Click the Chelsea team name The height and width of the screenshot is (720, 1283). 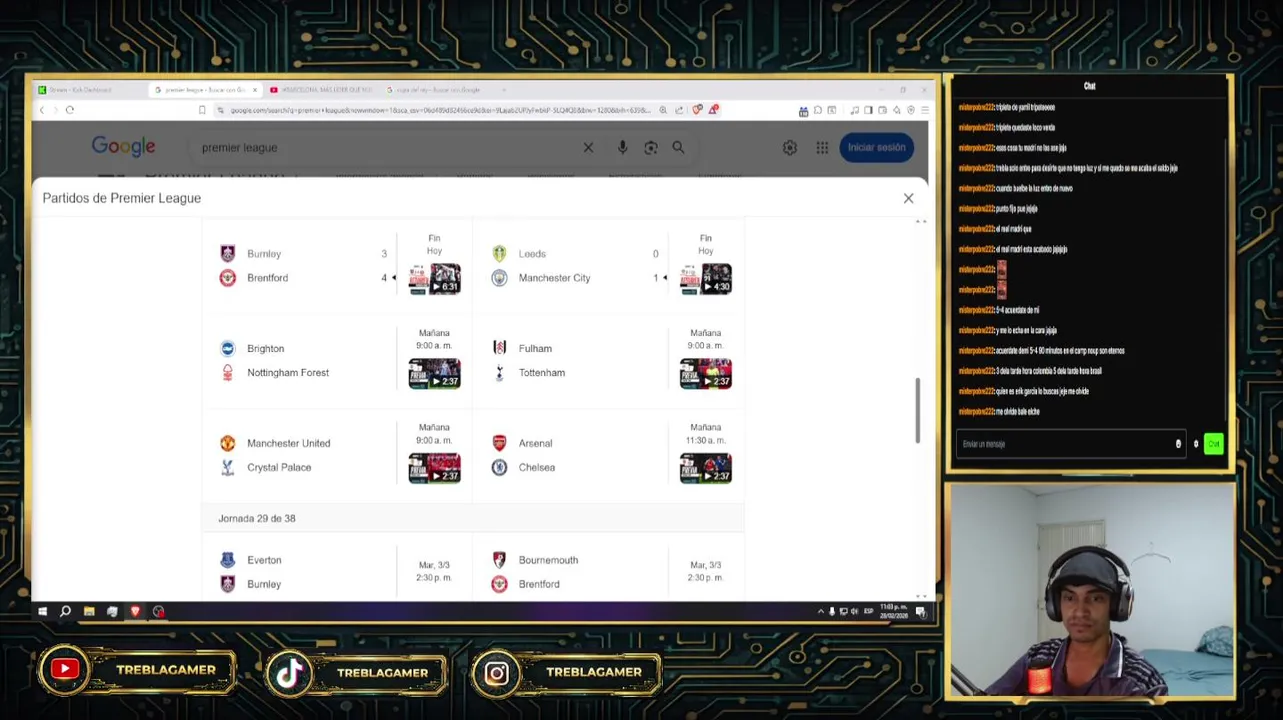[x=536, y=467]
